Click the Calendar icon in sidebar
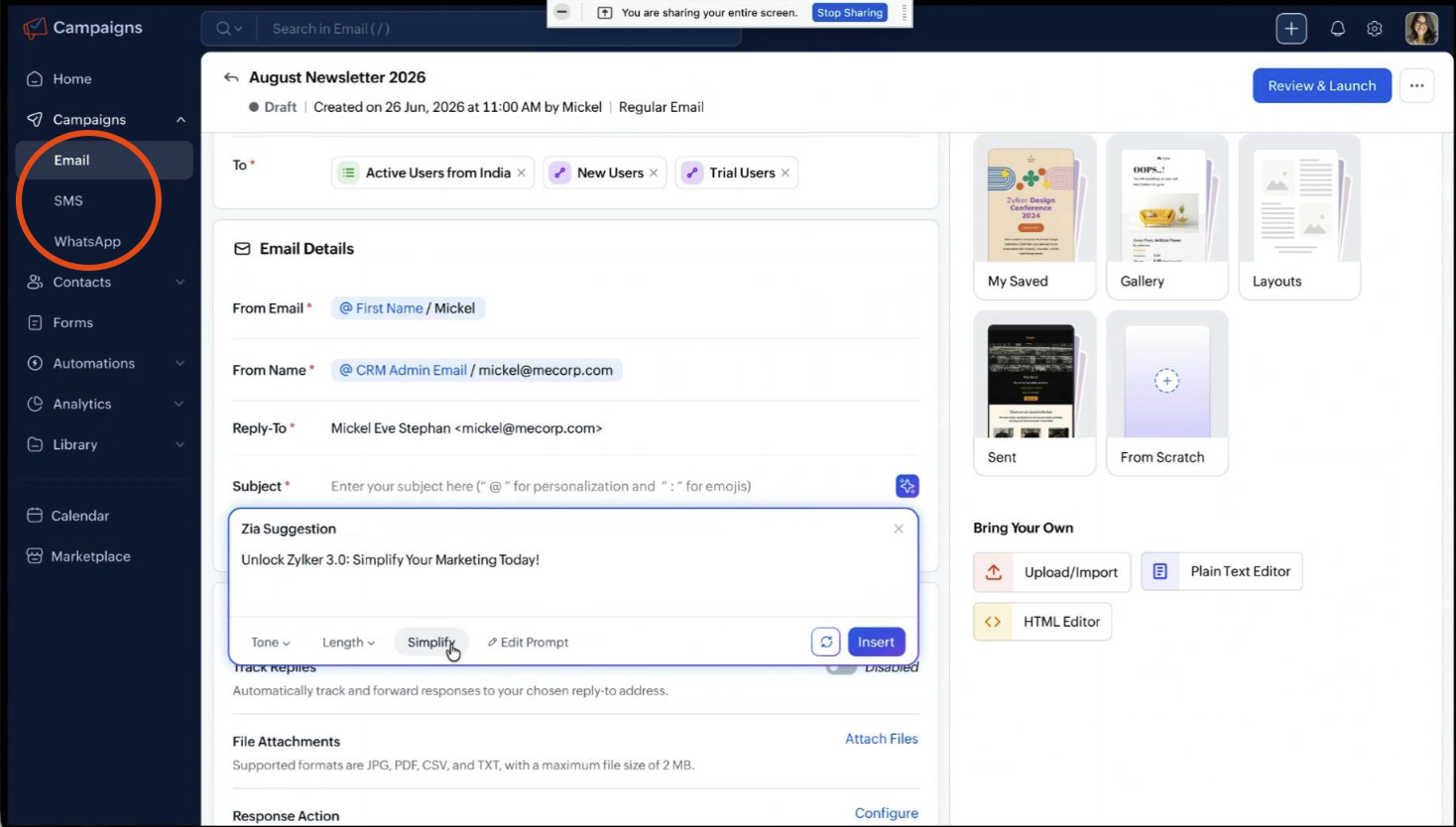The height and width of the screenshot is (827, 1456). pos(35,516)
